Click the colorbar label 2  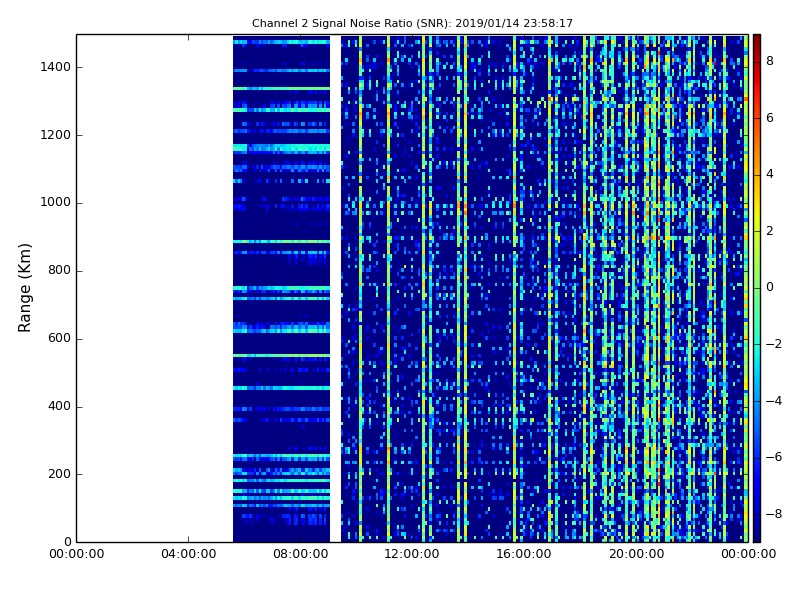tap(770, 231)
